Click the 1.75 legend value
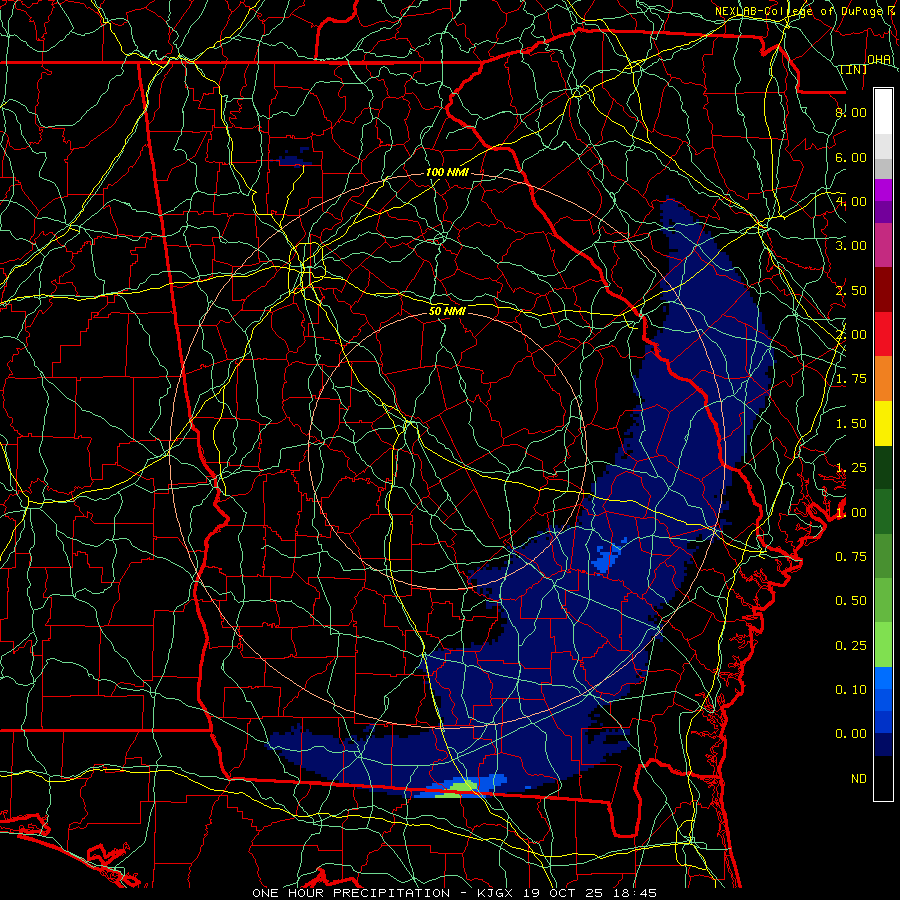Image resolution: width=900 pixels, height=900 pixels. 851,379
